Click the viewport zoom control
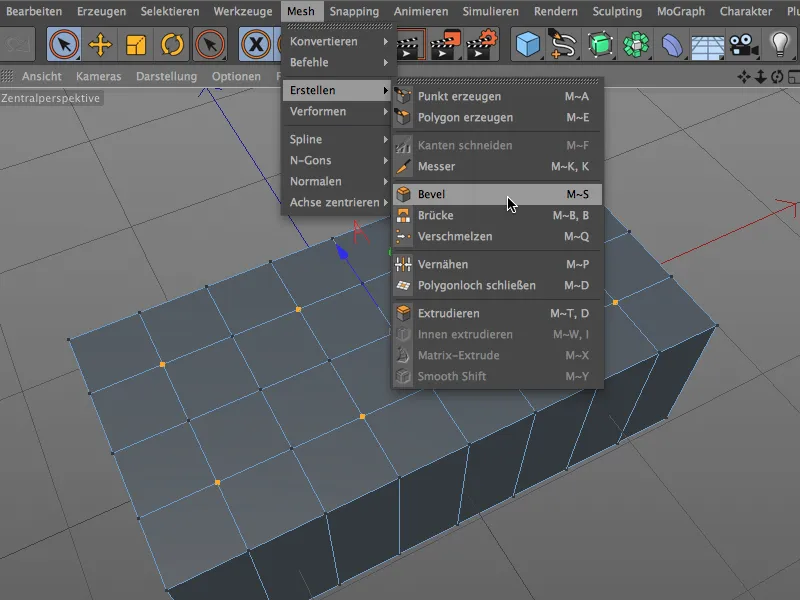 (x=760, y=76)
